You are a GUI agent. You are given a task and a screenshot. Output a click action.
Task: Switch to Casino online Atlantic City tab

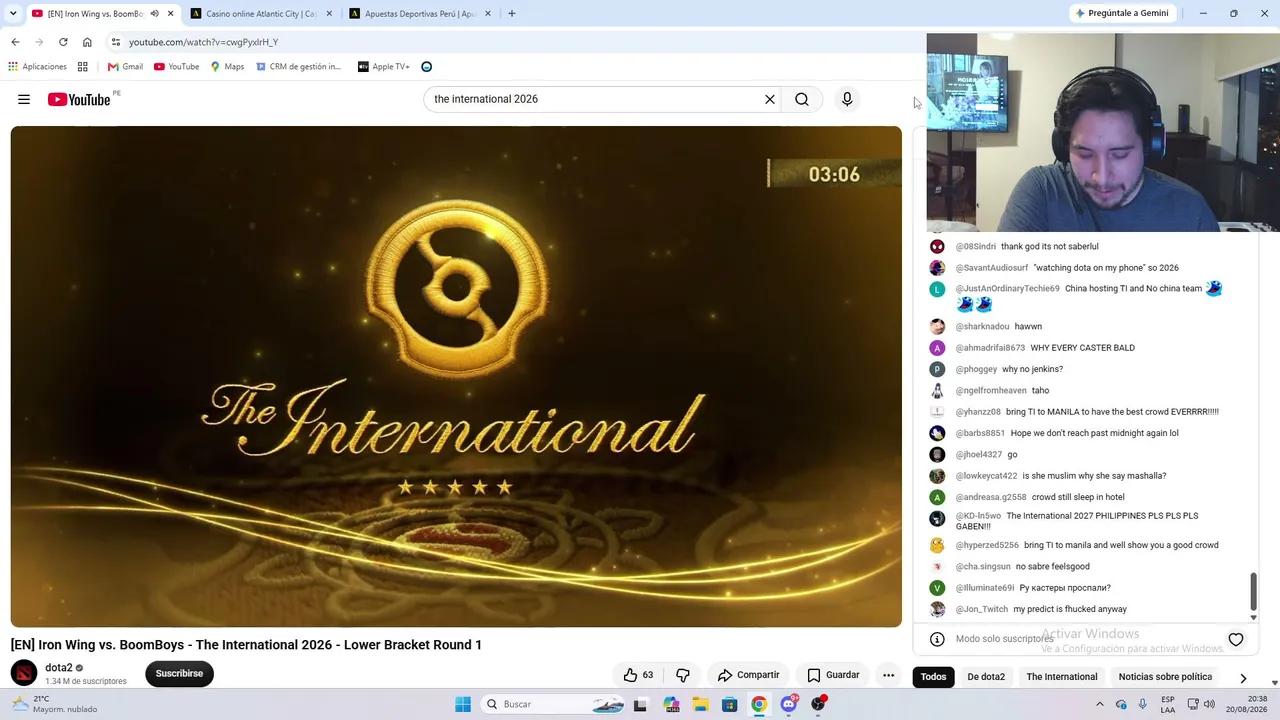[263, 14]
